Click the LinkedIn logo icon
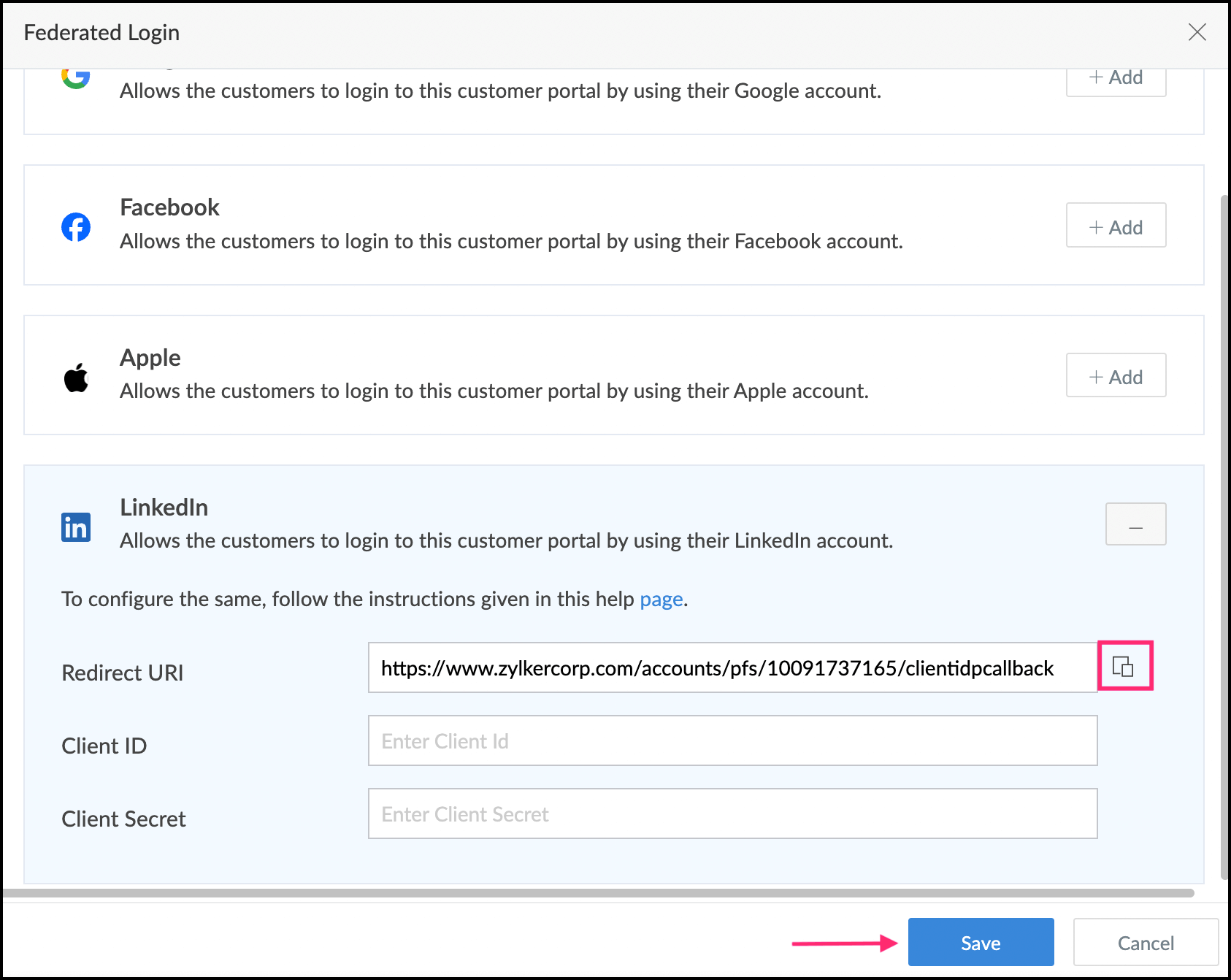Viewport: 1231px width, 980px height. click(x=76, y=527)
